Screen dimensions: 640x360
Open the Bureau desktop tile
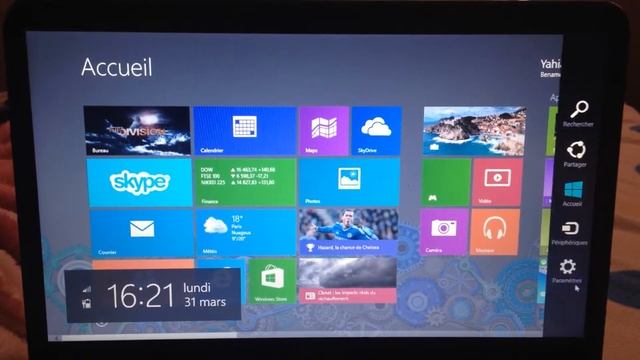tap(137, 131)
